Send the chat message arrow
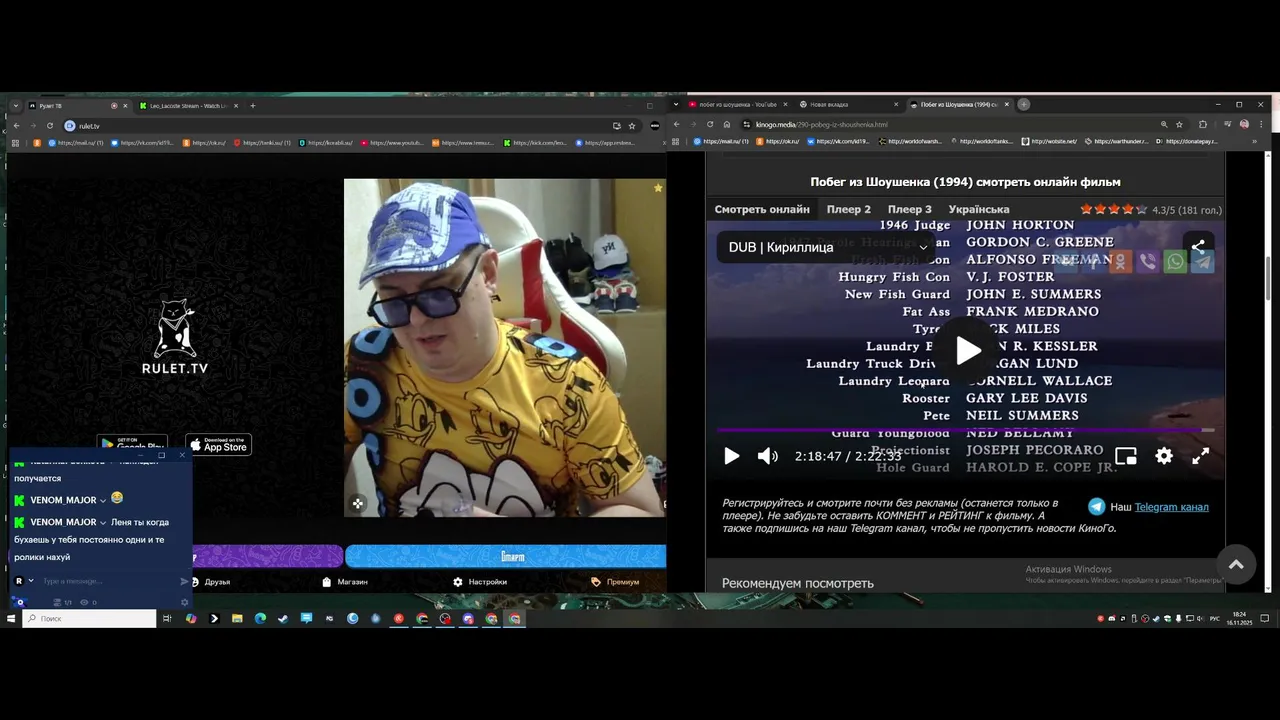Image resolution: width=1280 pixels, height=720 pixels. (184, 581)
